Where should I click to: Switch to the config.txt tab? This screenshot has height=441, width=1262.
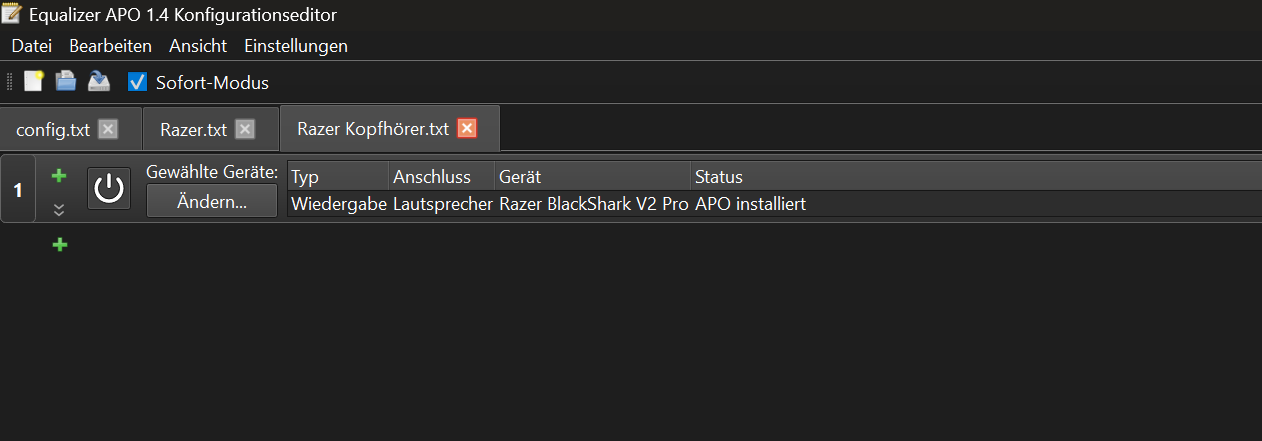53,130
